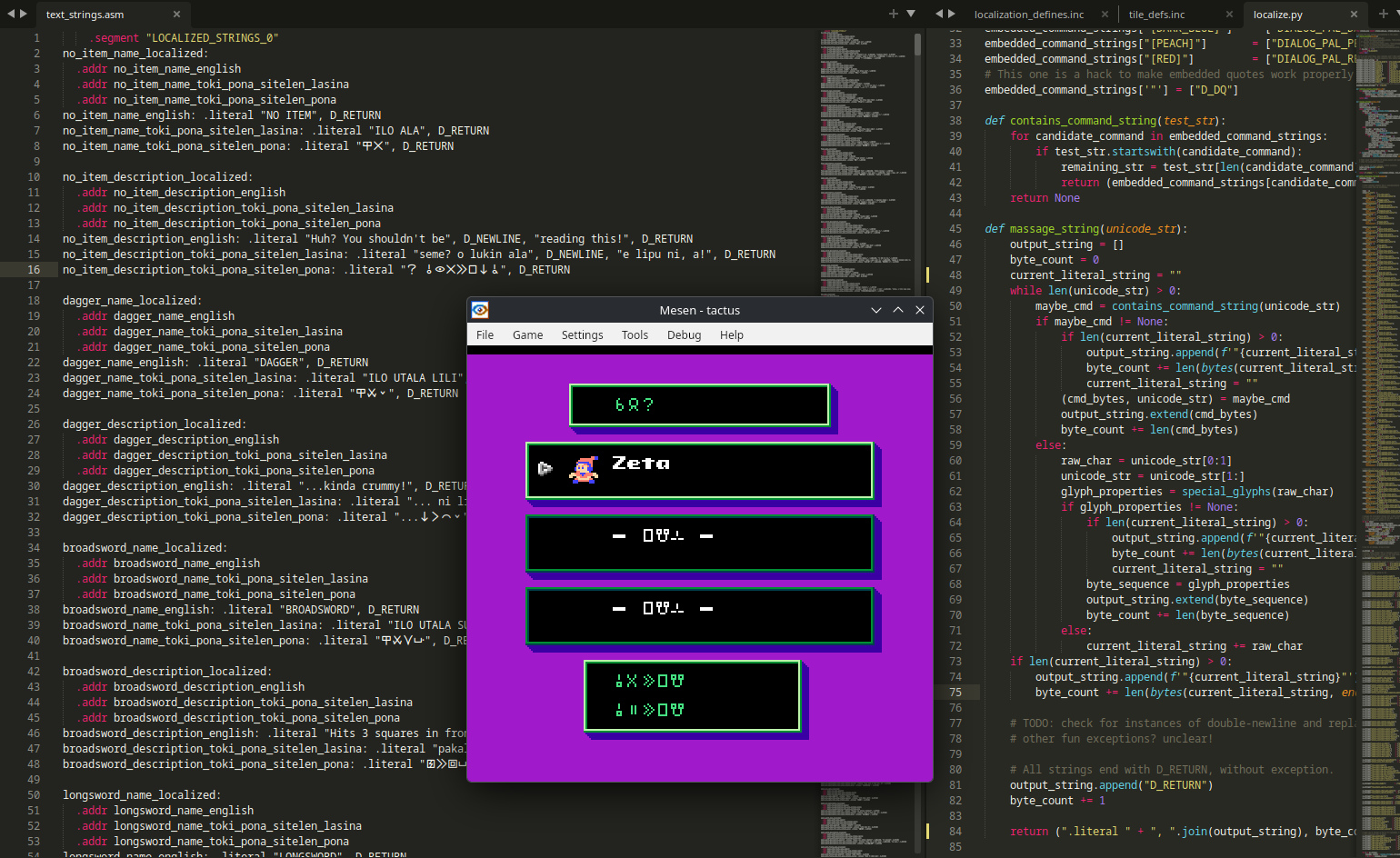1400x858 pixels.
Task: Click left pane's next-tab arrow
Action: click(x=24, y=14)
